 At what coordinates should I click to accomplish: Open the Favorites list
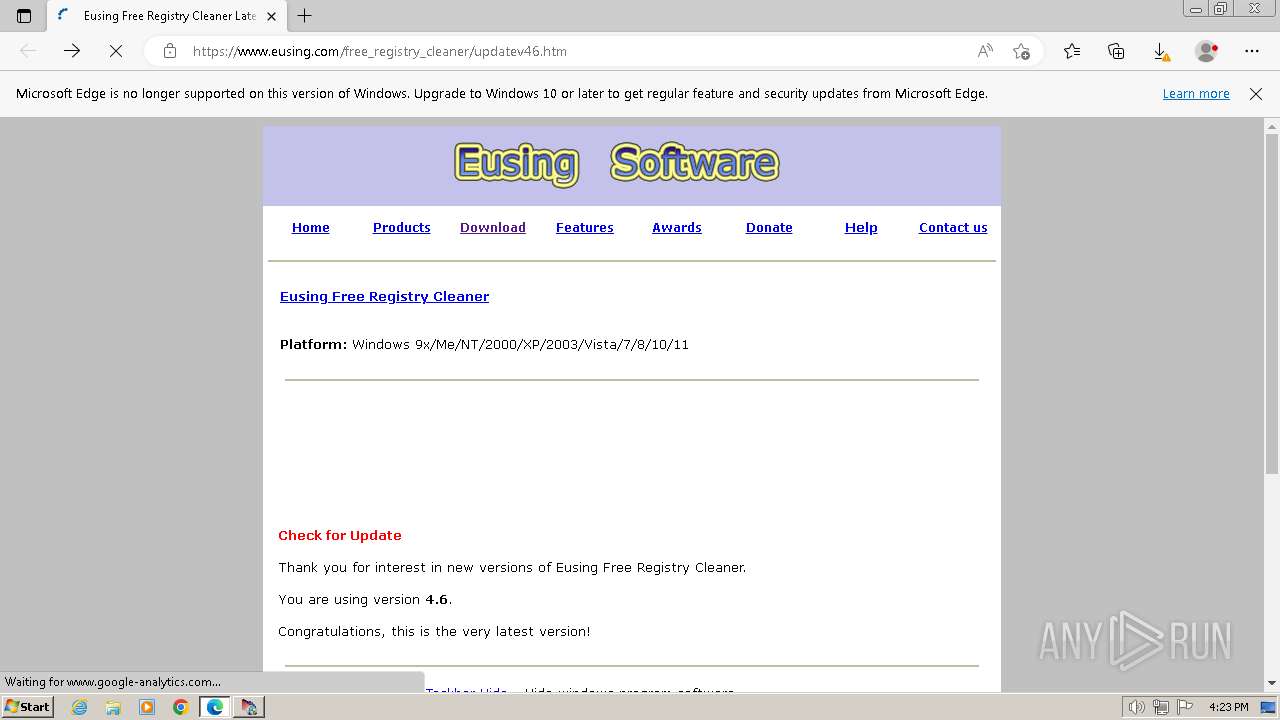[x=1072, y=51]
